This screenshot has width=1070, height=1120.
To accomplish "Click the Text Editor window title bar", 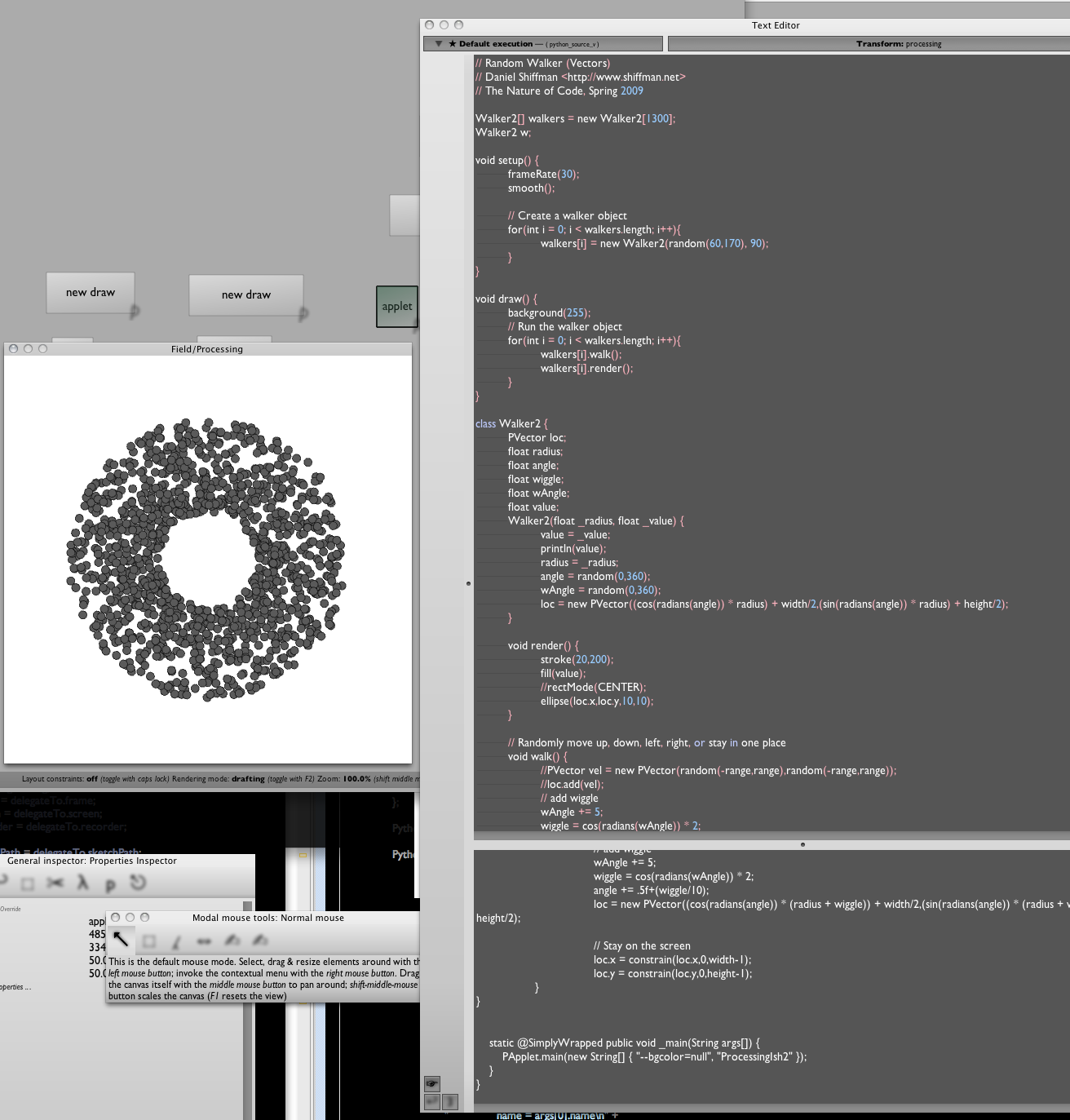I will click(775, 25).
